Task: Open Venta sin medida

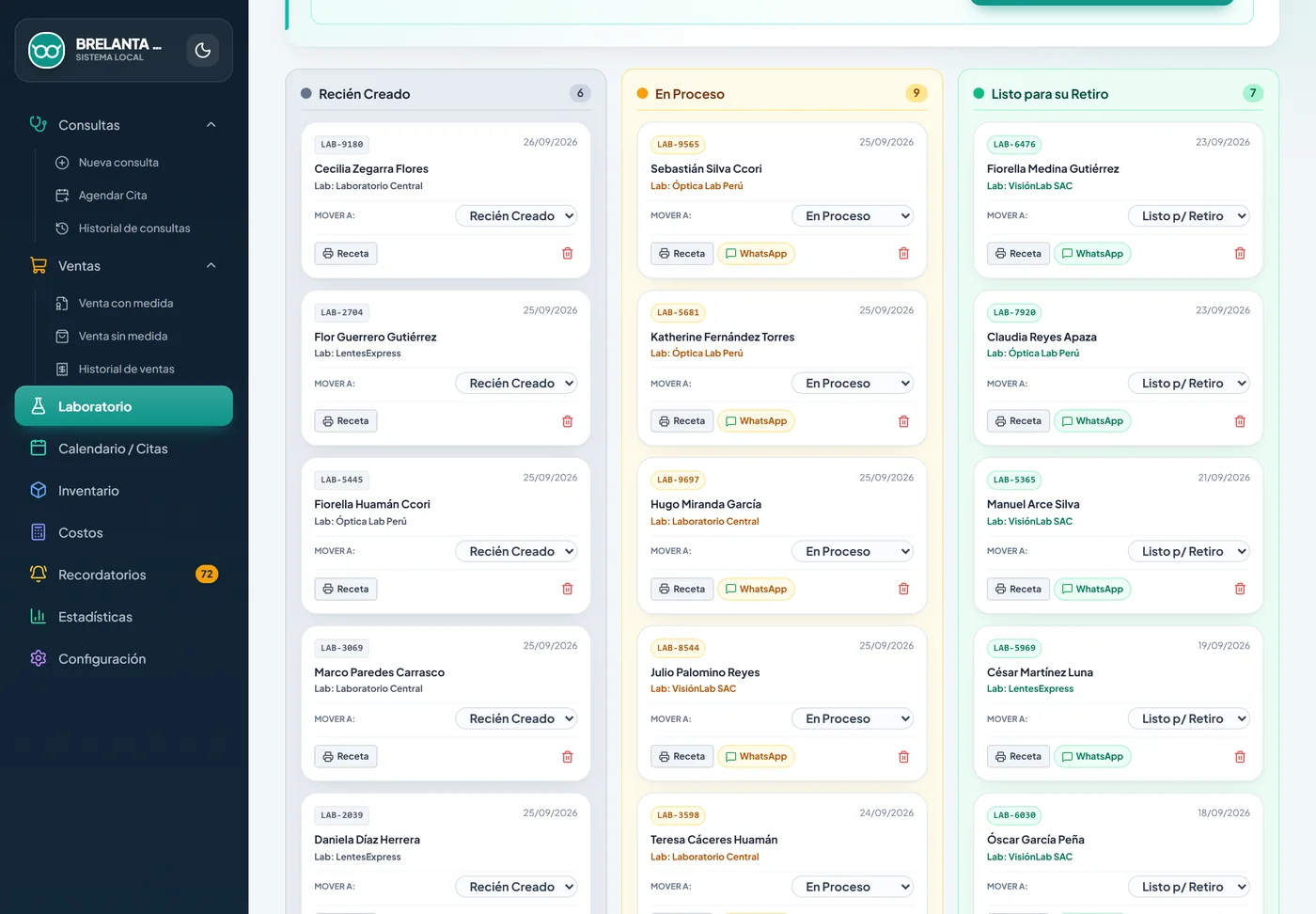Action: (123, 337)
